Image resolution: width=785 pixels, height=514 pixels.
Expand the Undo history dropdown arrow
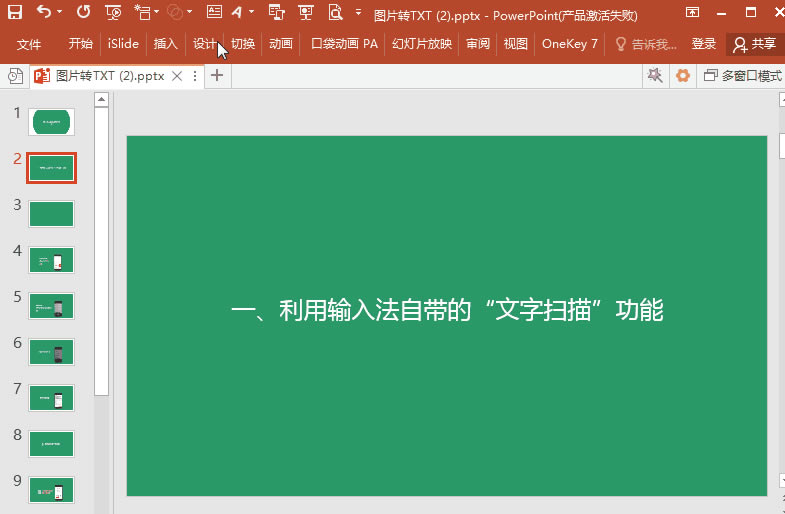pyautogui.click(x=59, y=13)
